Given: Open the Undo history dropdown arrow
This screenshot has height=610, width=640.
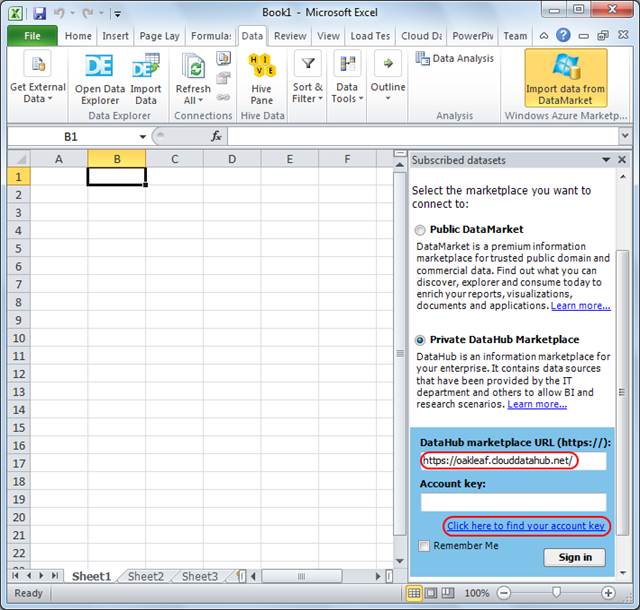Looking at the screenshot, I should (72, 13).
